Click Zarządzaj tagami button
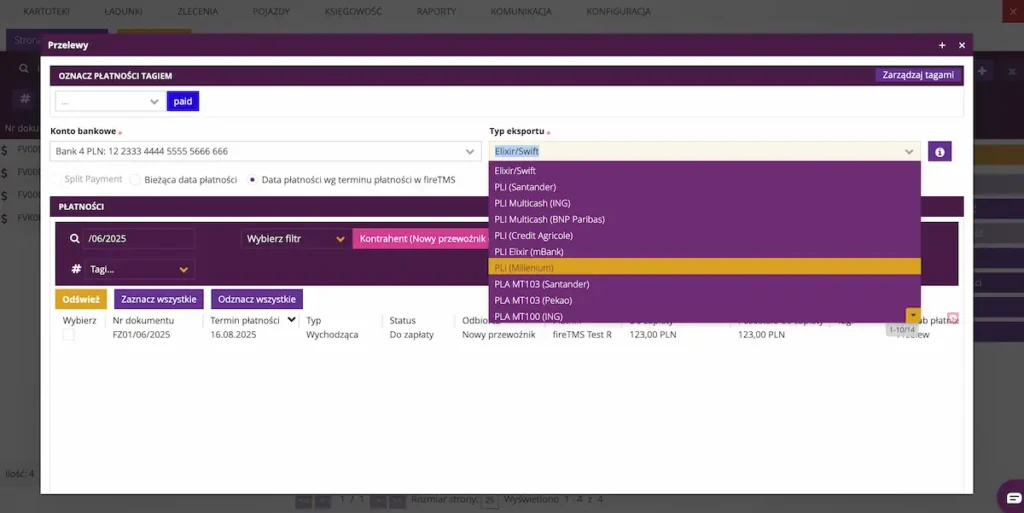The height and width of the screenshot is (513, 1024). click(x=918, y=75)
